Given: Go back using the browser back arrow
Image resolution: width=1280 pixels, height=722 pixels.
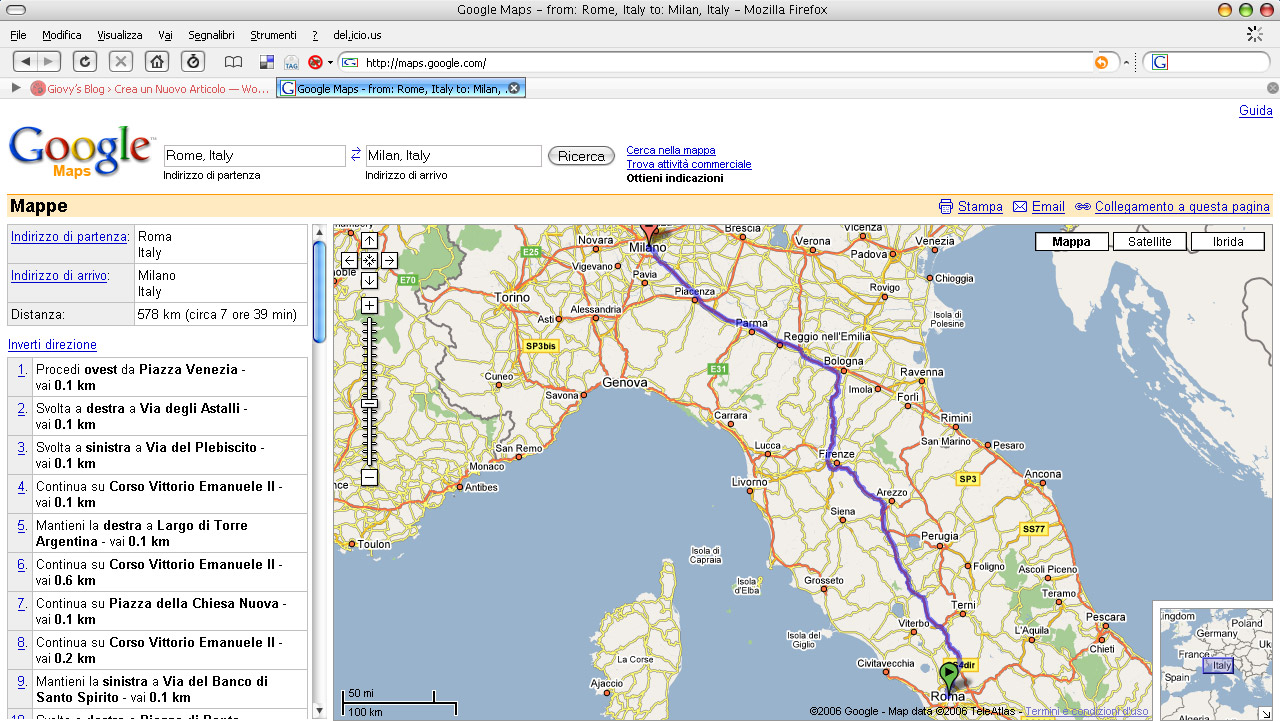Looking at the screenshot, I should point(25,62).
